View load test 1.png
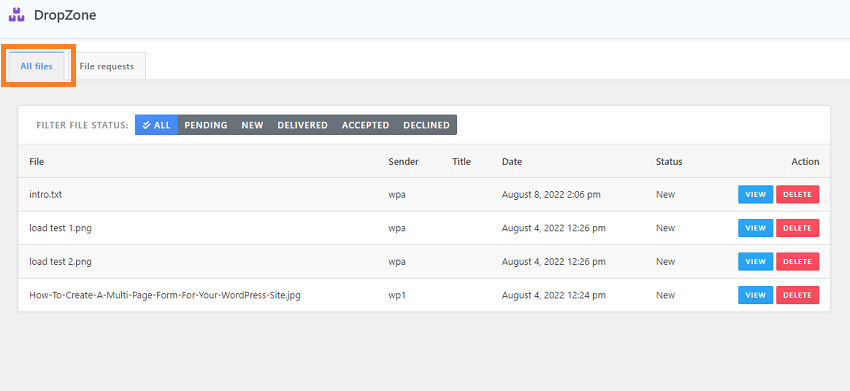The width and height of the screenshot is (850, 391). [755, 228]
